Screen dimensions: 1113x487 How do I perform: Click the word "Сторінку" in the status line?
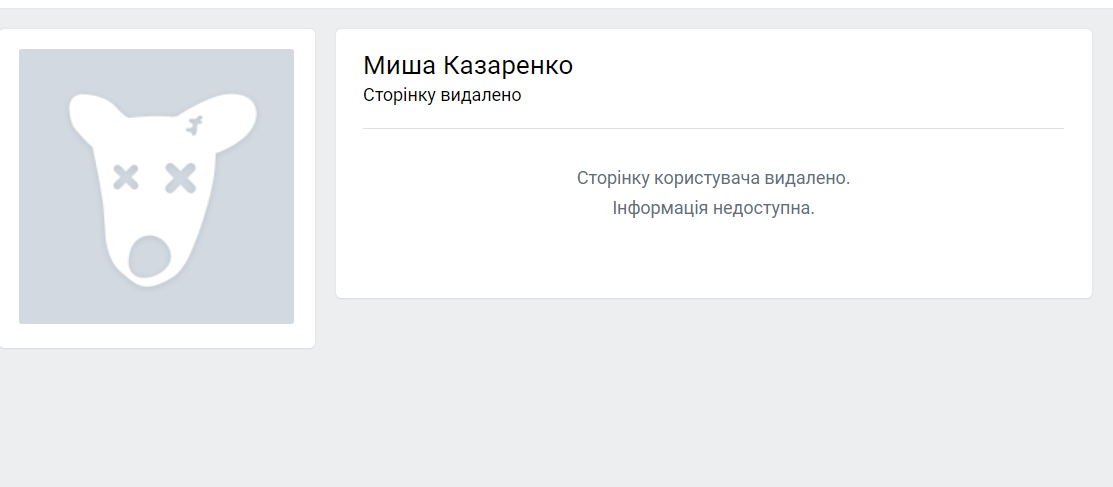point(396,96)
